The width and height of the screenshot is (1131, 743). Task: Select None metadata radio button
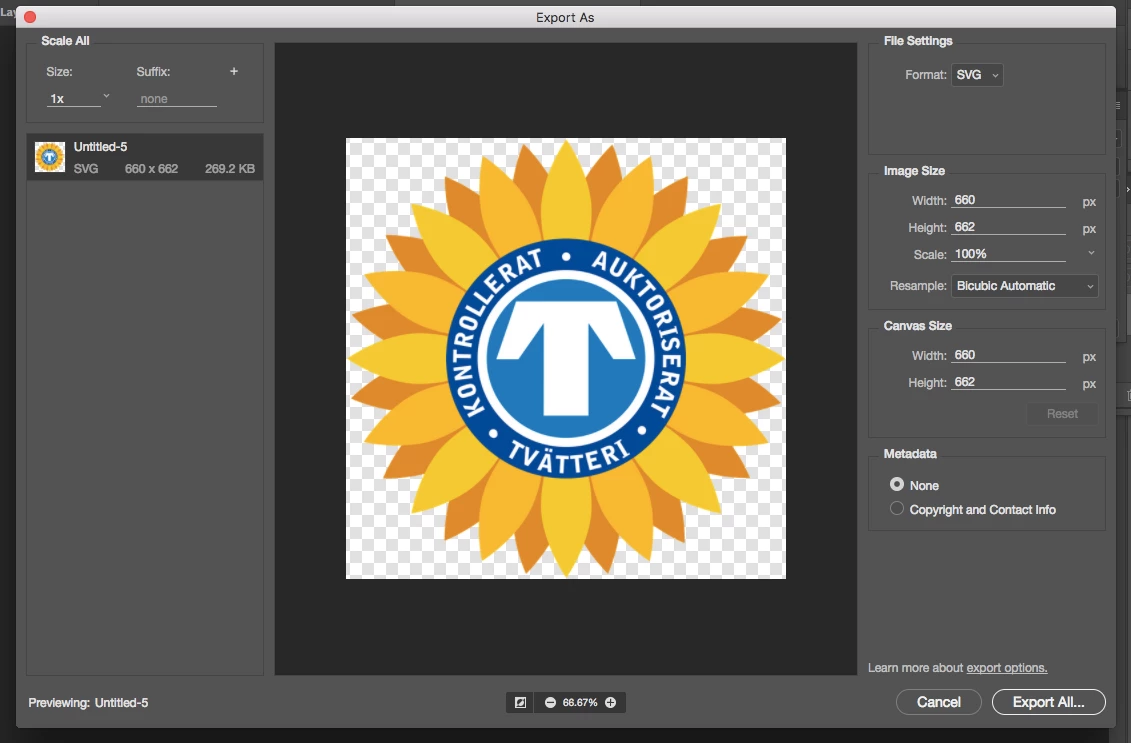[897, 484]
